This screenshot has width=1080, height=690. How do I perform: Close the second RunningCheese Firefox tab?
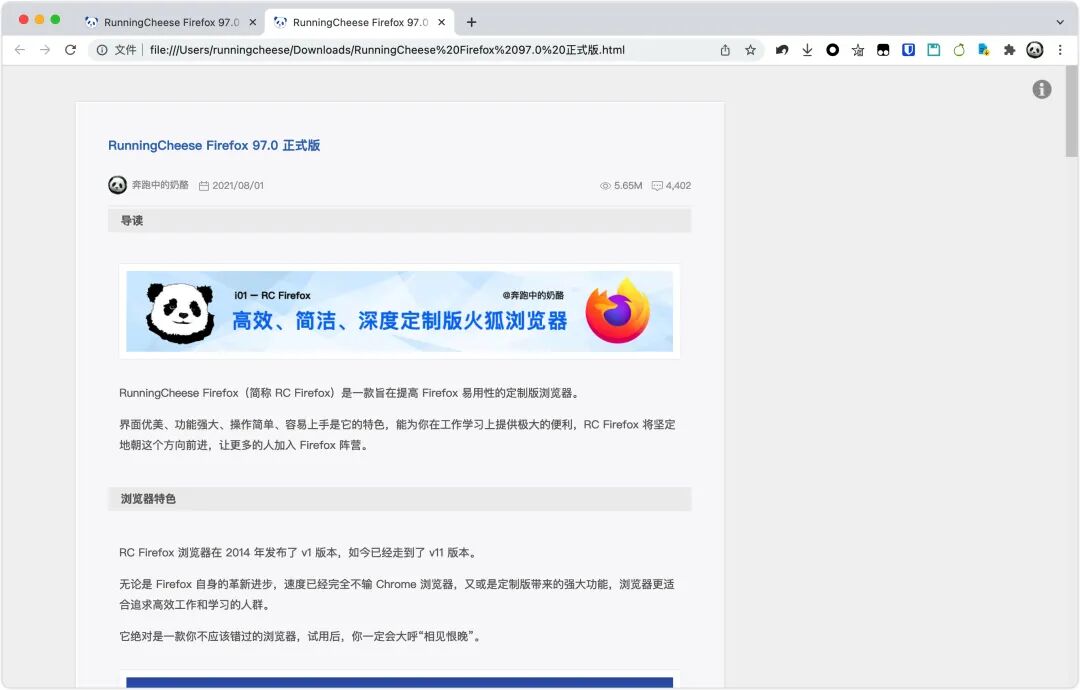442,22
